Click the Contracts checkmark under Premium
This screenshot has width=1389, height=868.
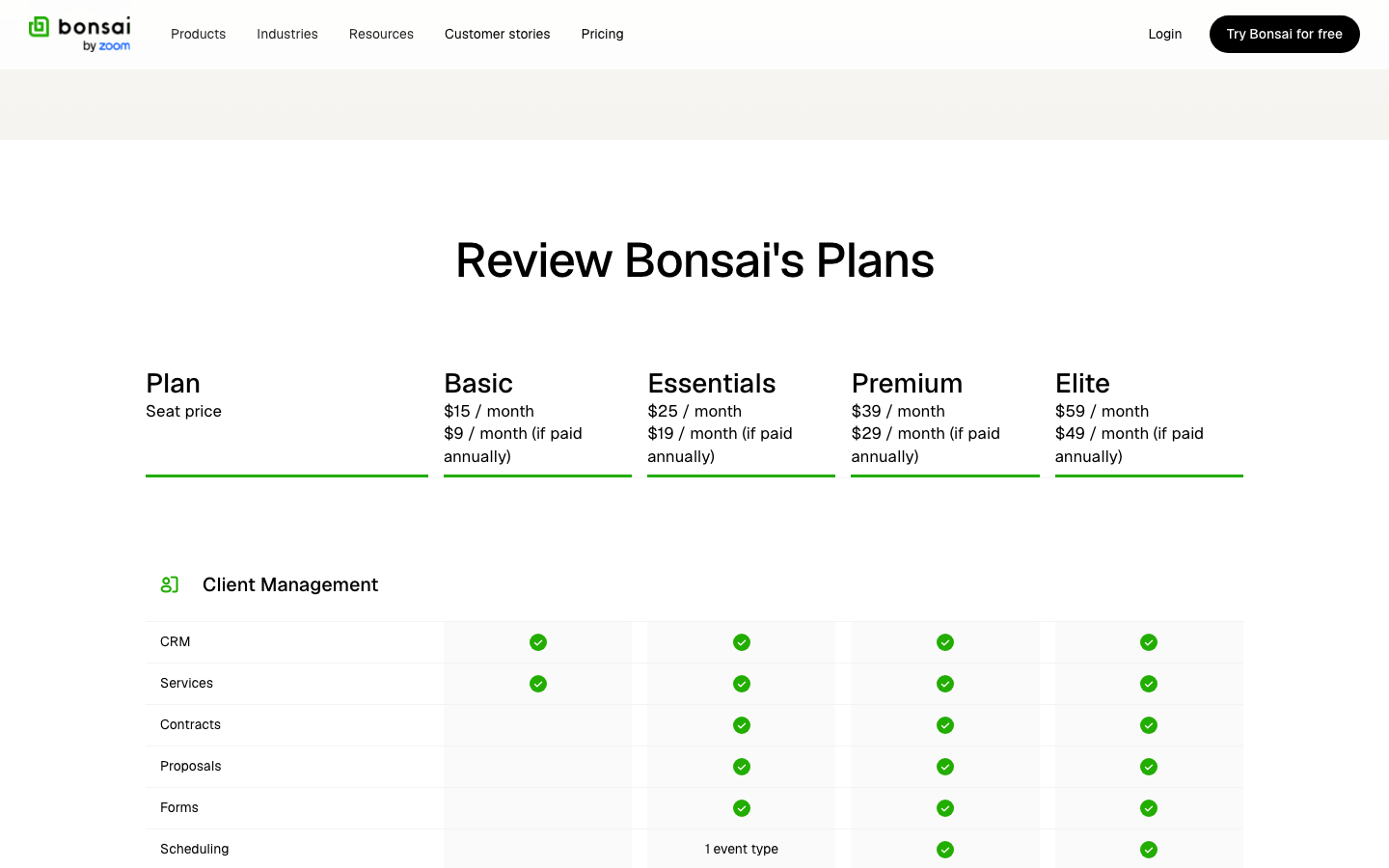[x=945, y=725]
